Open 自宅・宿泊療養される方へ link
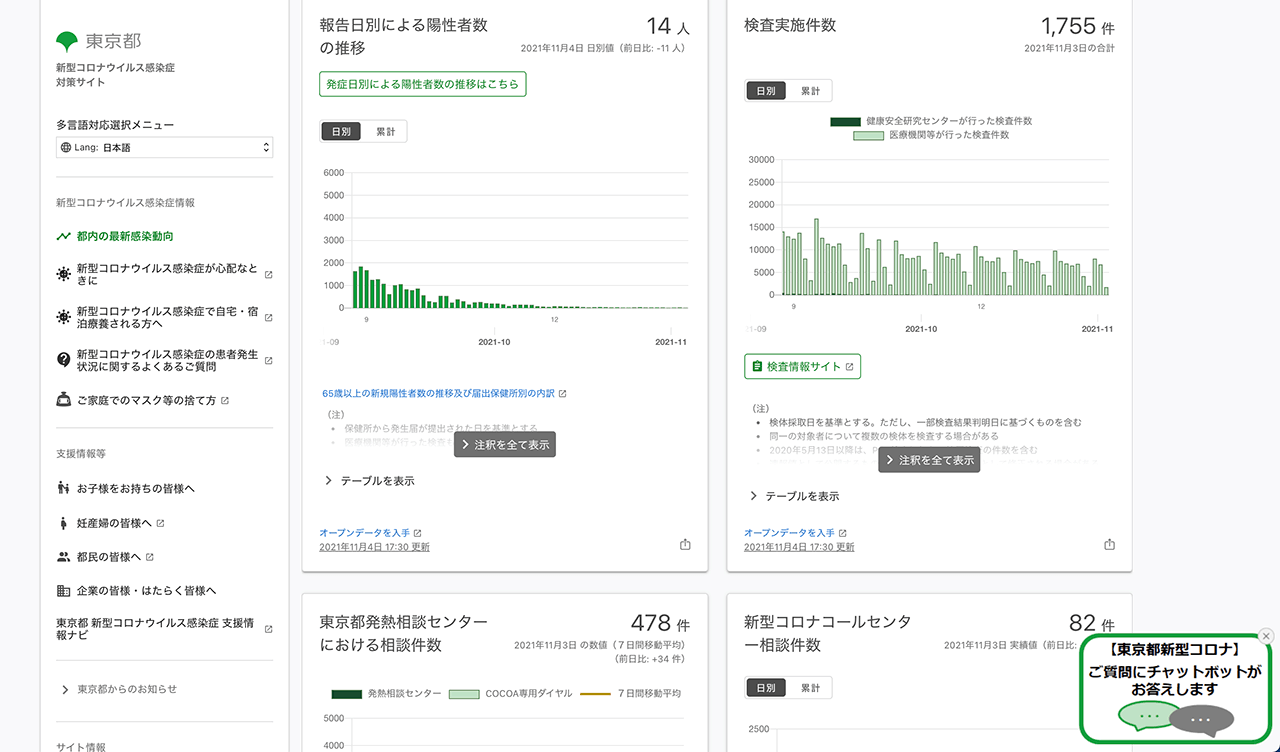The width and height of the screenshot is (1280, 752). [x=167, y=318]
